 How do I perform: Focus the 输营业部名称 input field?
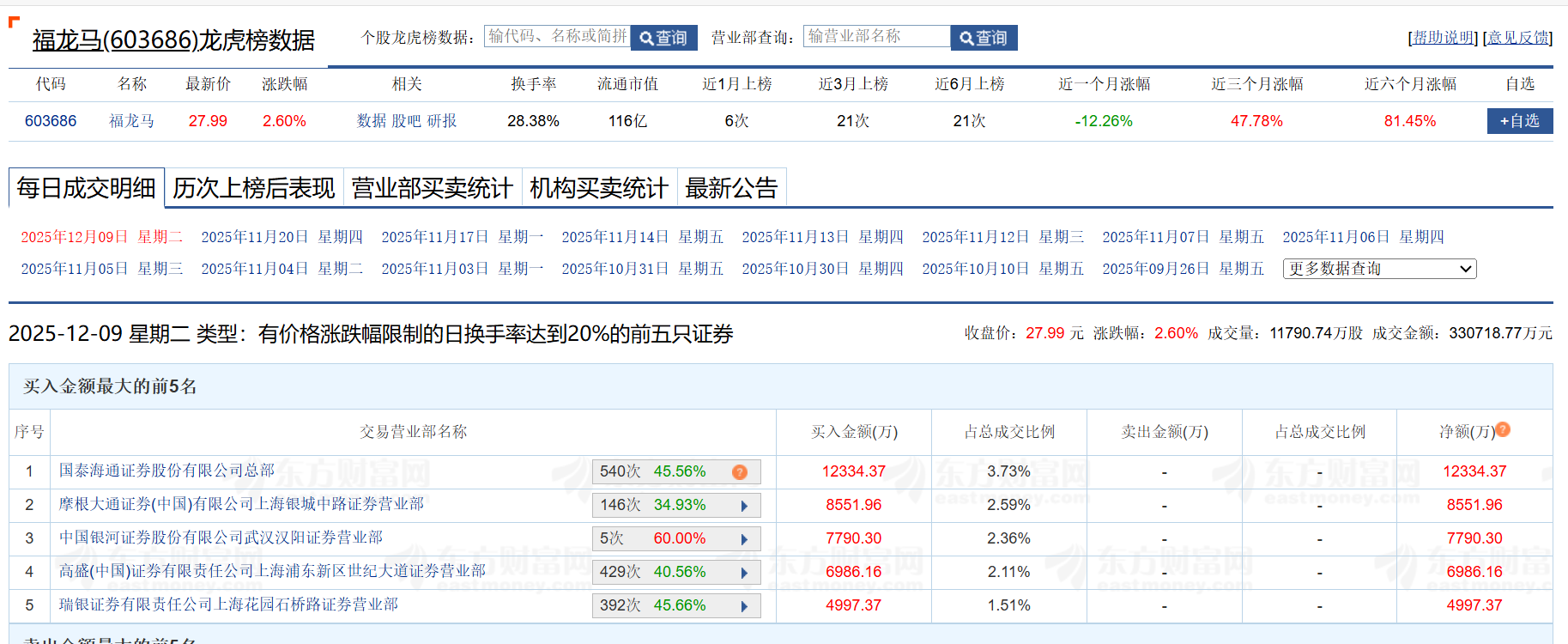(x=876, y=36)
